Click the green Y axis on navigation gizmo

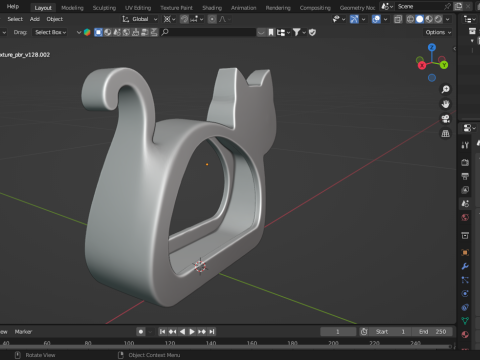click(x=444, y=65)
